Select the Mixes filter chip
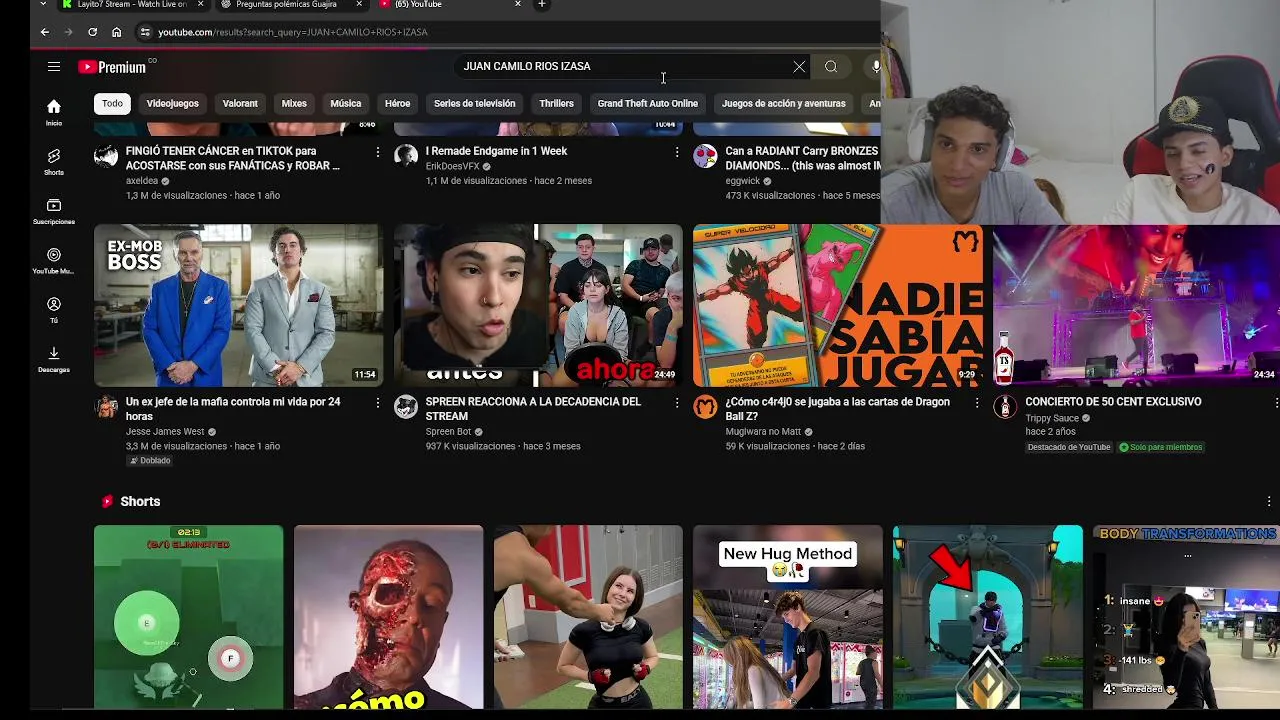 294,103
